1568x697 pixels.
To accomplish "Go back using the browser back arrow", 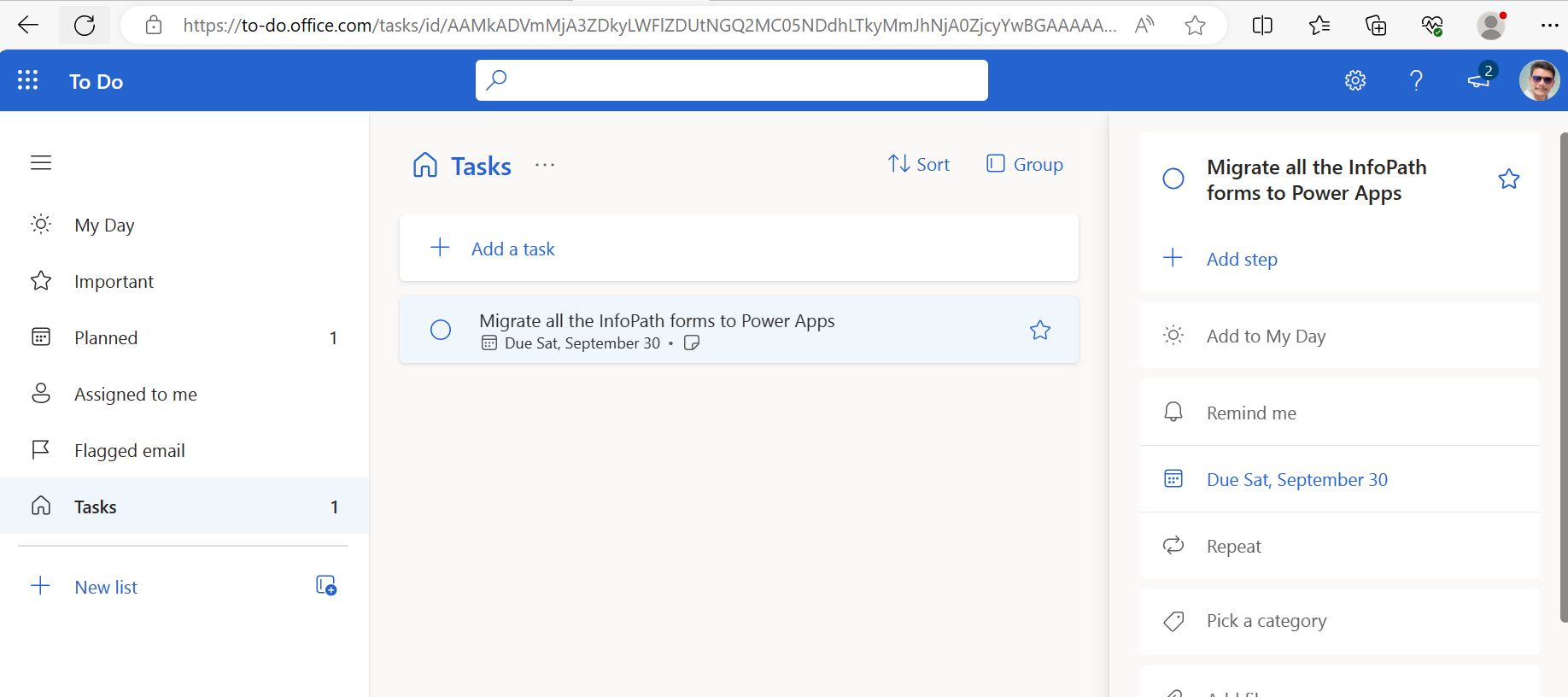I will (x=28, y=26).
